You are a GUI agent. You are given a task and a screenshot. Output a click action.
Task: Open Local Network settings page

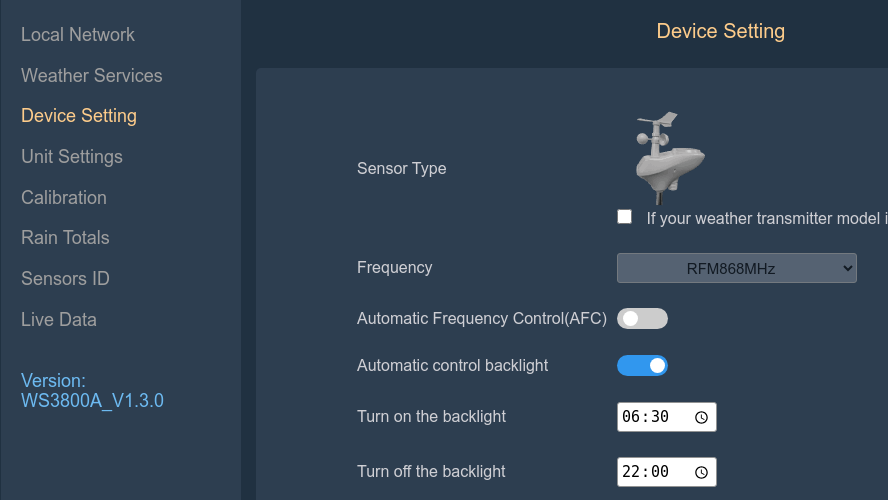[x=78, y=34]
